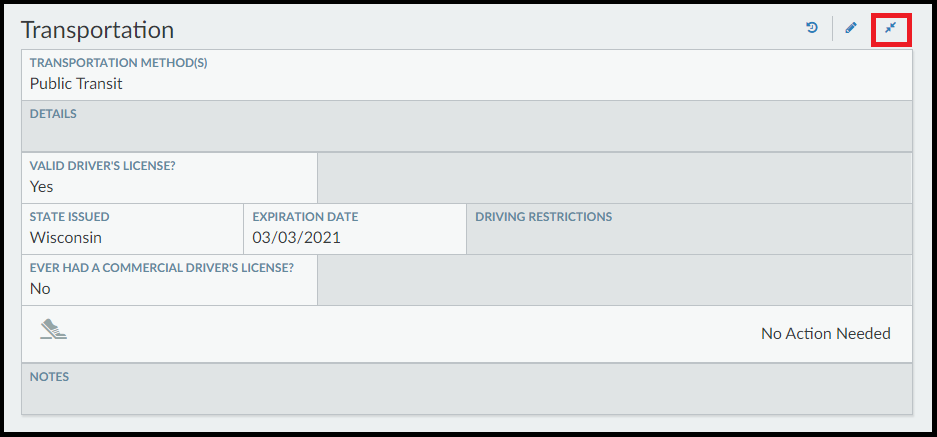Click the Transportation panel heading
This screenshot has height=437, width=937.
(97, 30)
